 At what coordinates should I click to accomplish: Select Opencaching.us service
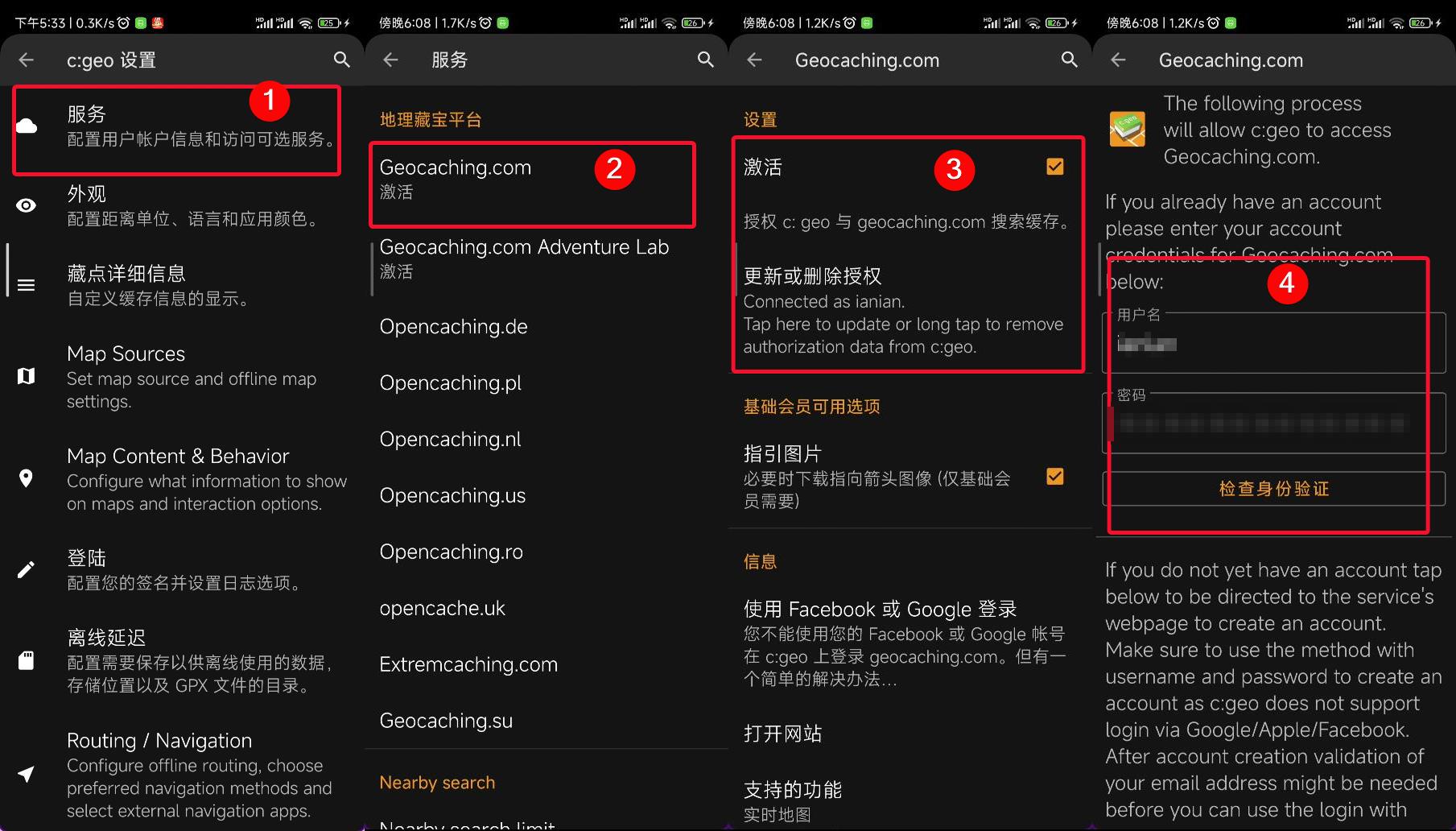tap(546, 495)
